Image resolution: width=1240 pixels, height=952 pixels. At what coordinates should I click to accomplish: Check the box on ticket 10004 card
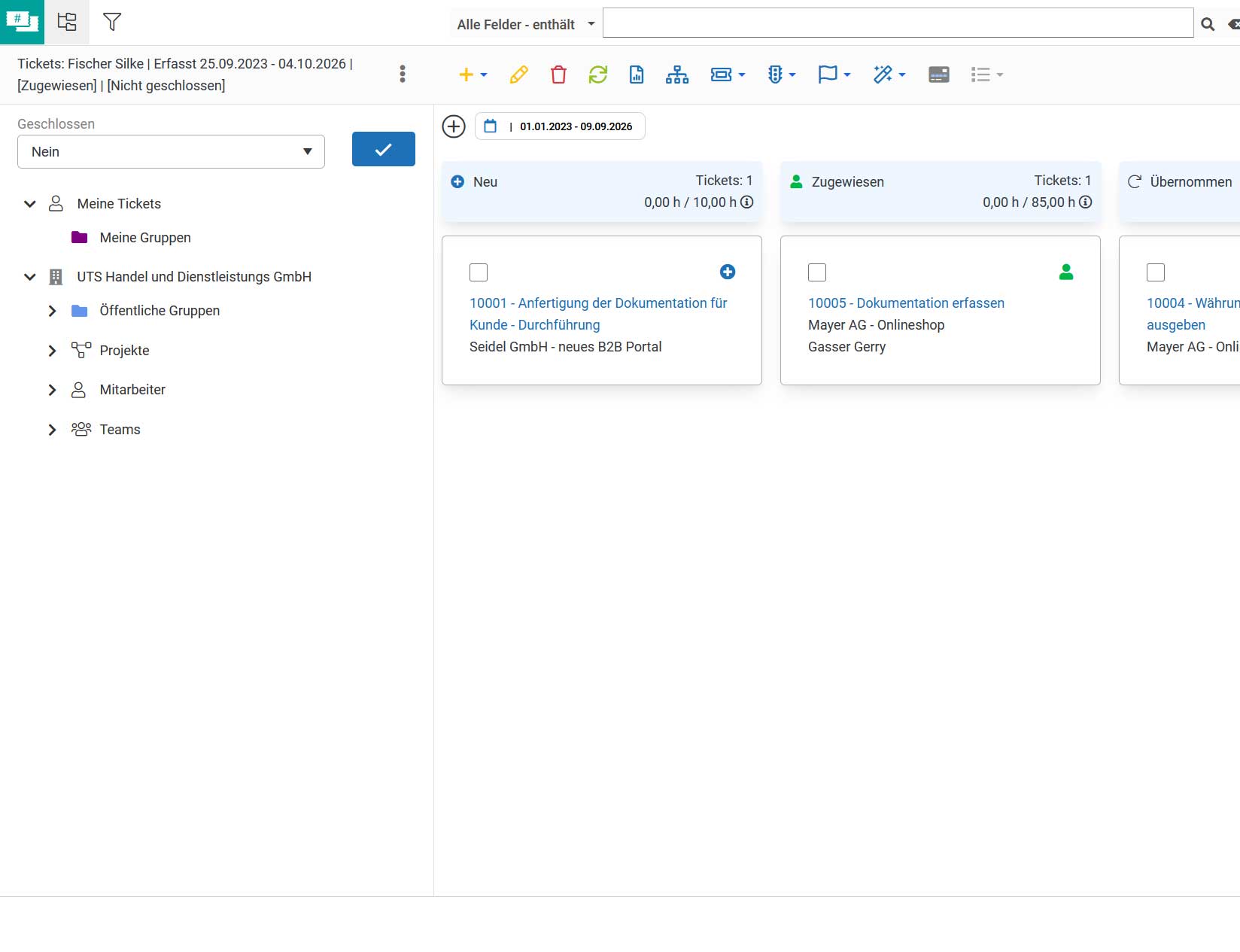(x=1156, y=272)
